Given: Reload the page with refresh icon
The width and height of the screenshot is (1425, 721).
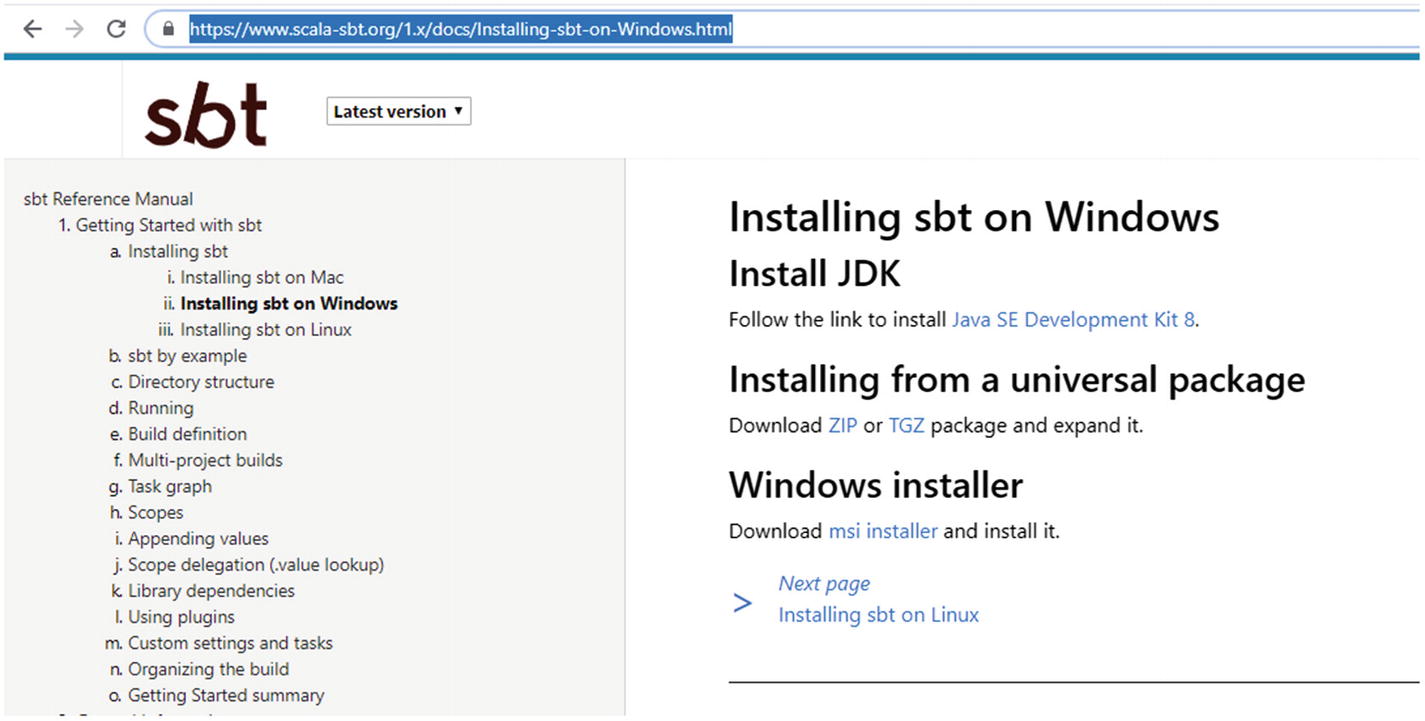Looking at the screenshot, I should [x=116, y=29].
